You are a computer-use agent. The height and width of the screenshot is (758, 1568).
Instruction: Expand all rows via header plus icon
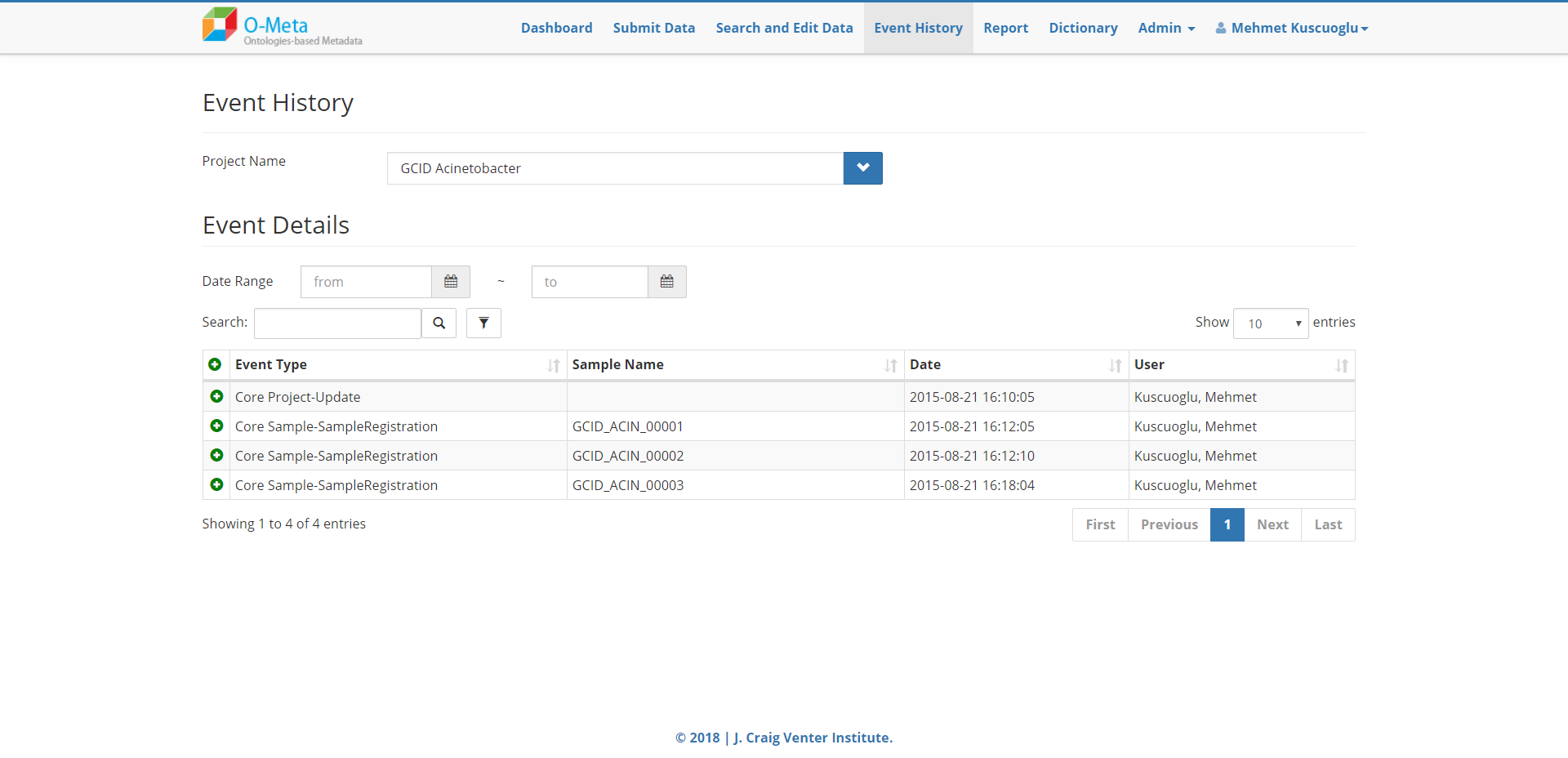point(215,364)
